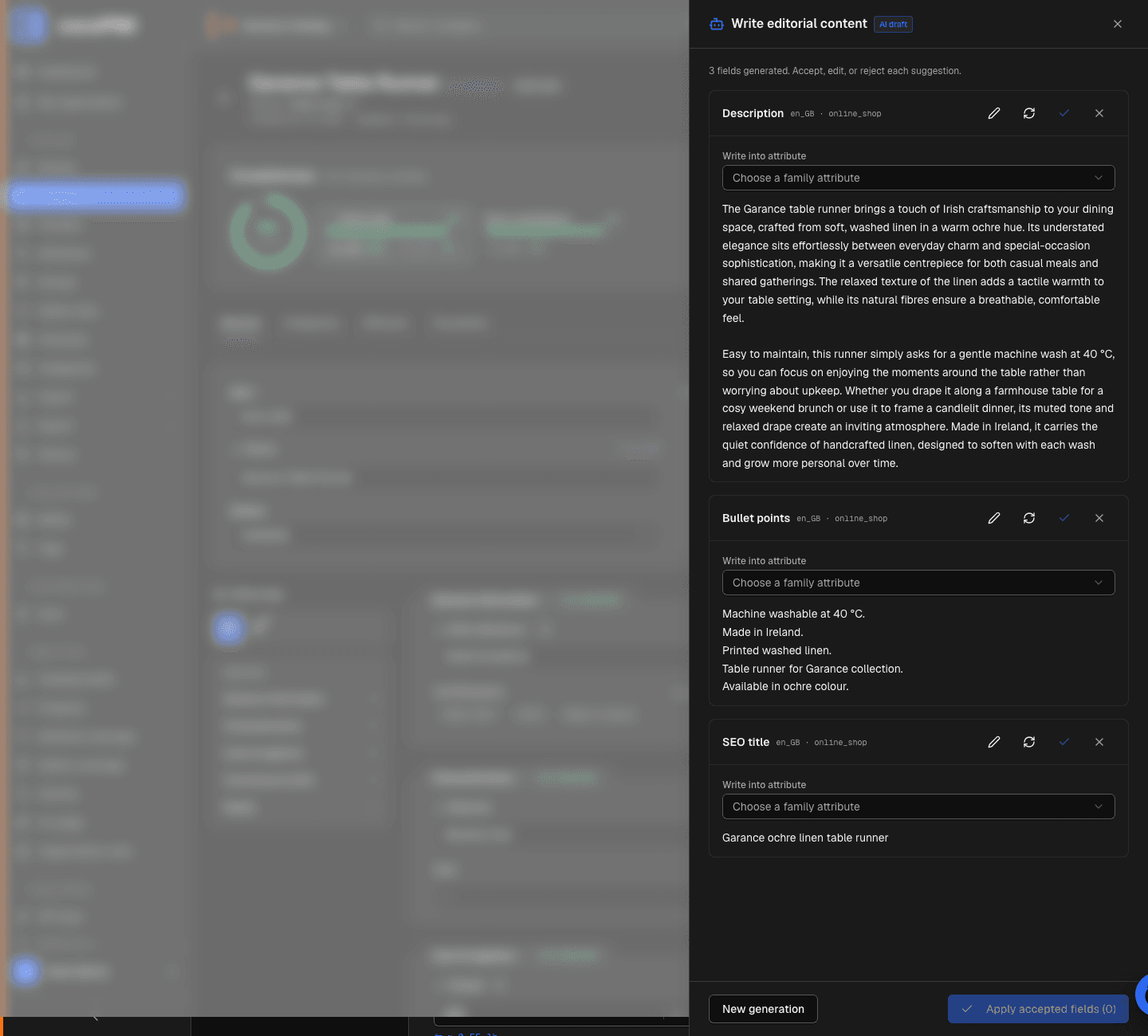Click bullet 'Table runner for Garance collection.'
Viewport: 1148px width, 1036px height.
coord(812,669)
